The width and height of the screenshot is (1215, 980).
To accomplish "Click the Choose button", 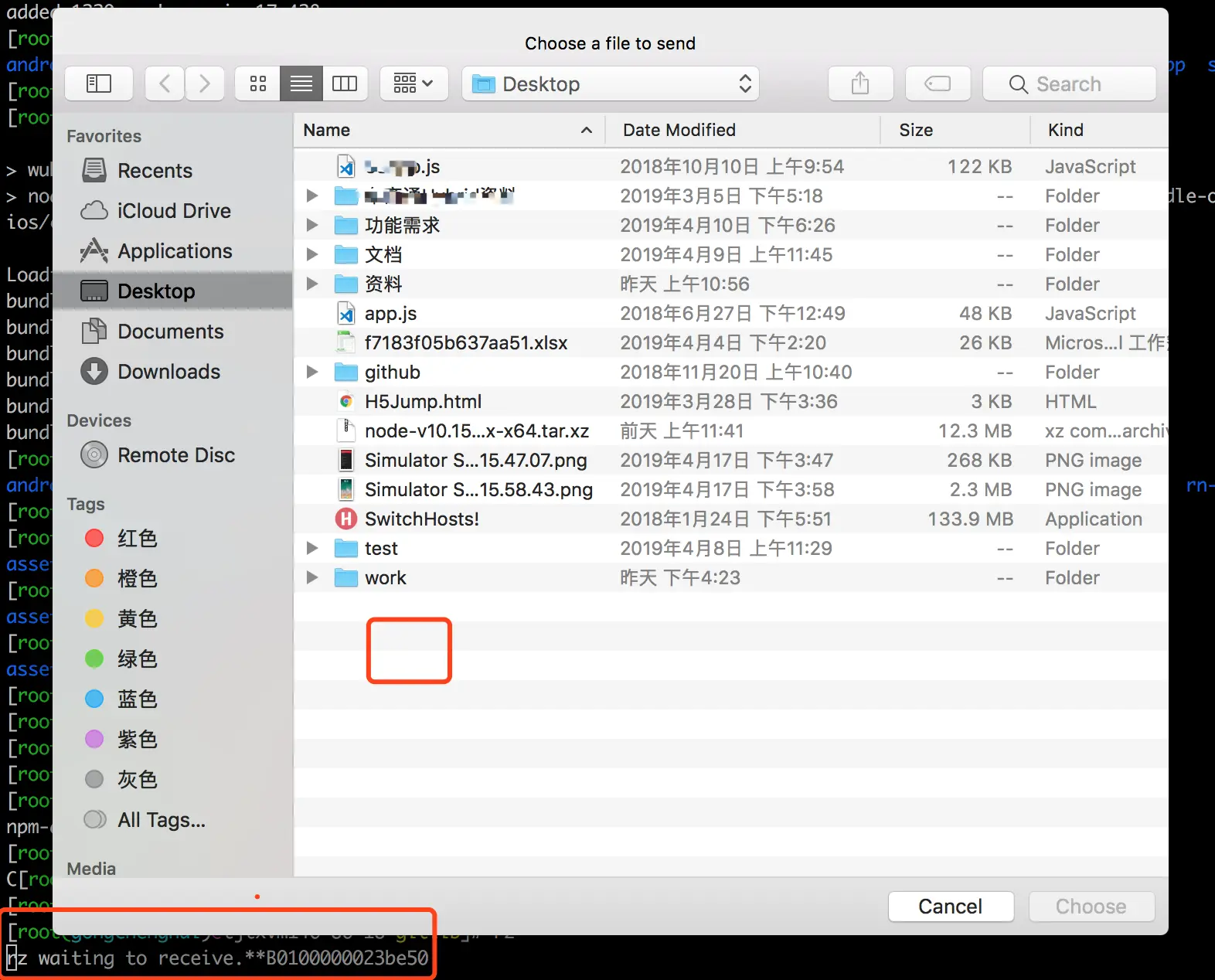I will click(x=1091, y=907).
